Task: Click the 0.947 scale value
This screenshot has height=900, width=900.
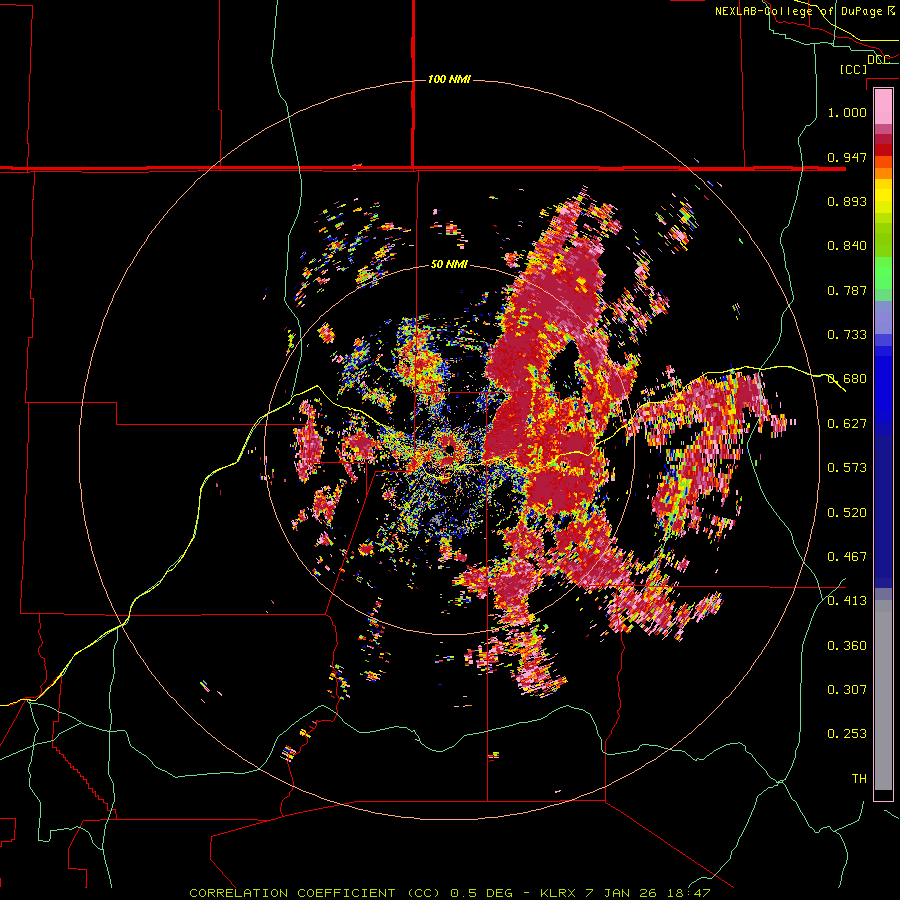Action: click(x=847, y=157)
